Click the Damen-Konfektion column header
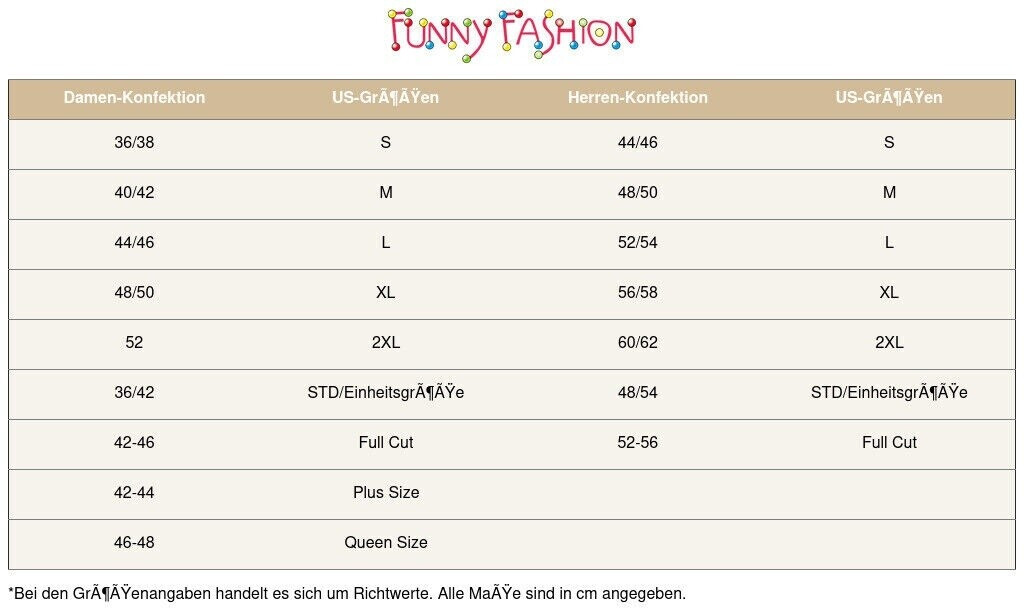Viewport: 1024px width, 608px height. 134,98
